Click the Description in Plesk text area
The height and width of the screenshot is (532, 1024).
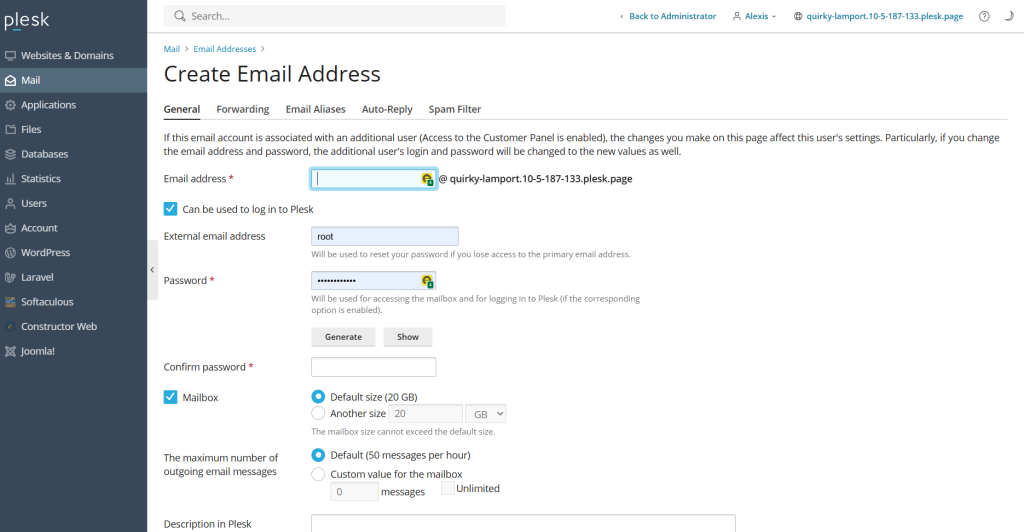[x=523, y=523]
